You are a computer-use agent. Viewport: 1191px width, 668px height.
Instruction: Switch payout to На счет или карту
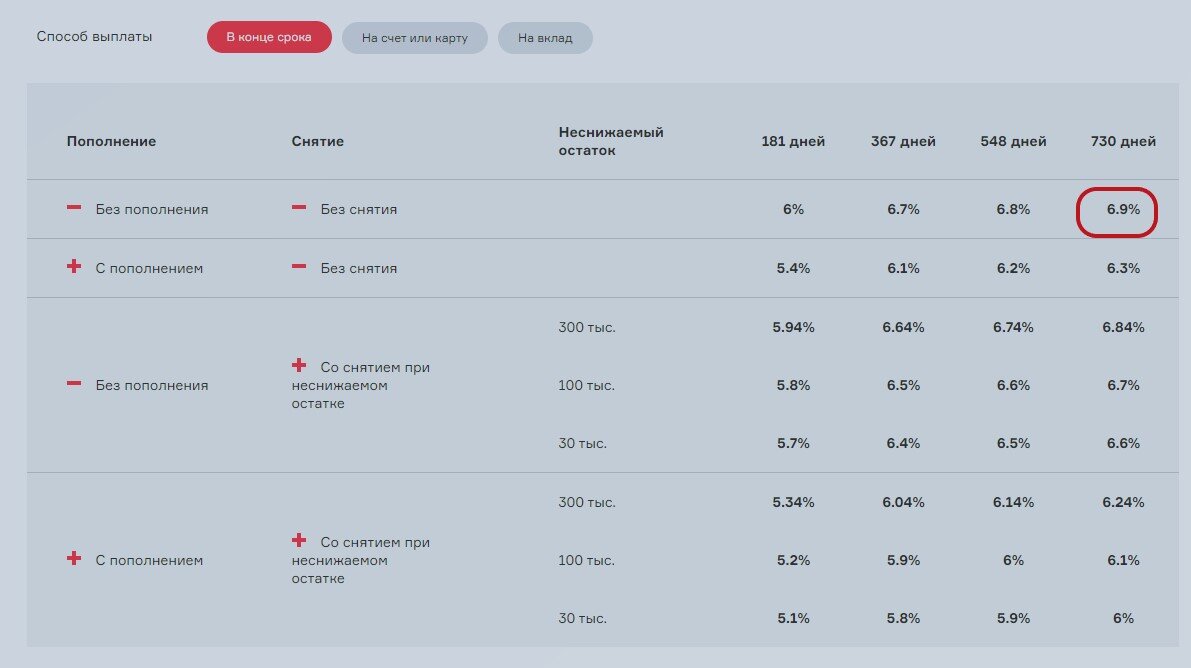[x=414, y=38]
